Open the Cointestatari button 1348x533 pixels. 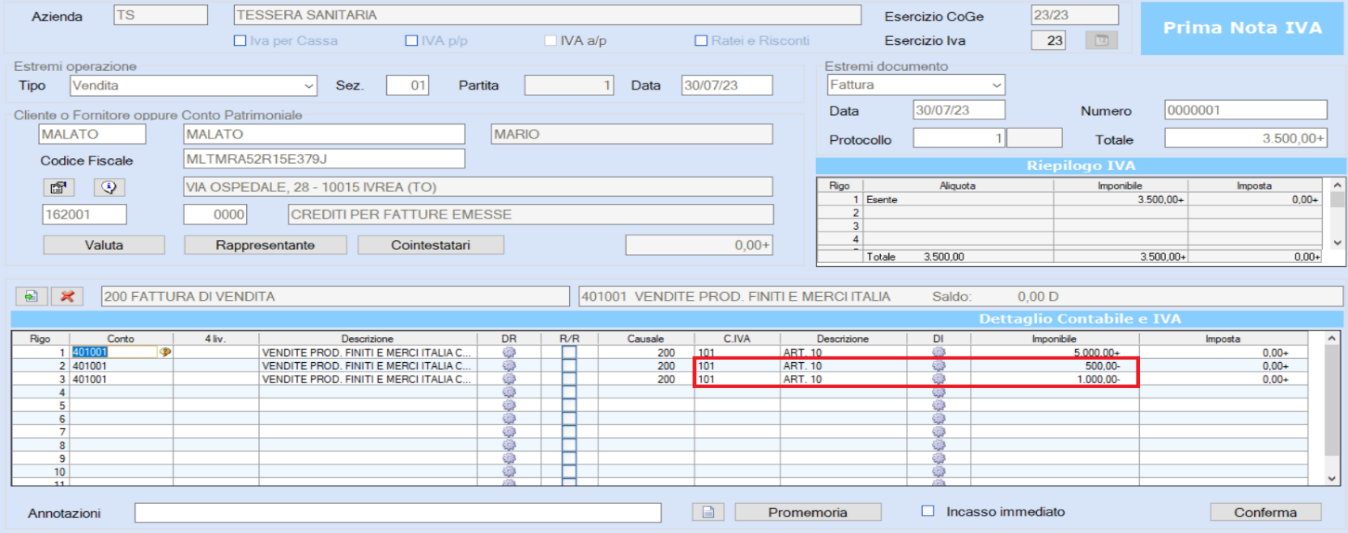(431, 245)
